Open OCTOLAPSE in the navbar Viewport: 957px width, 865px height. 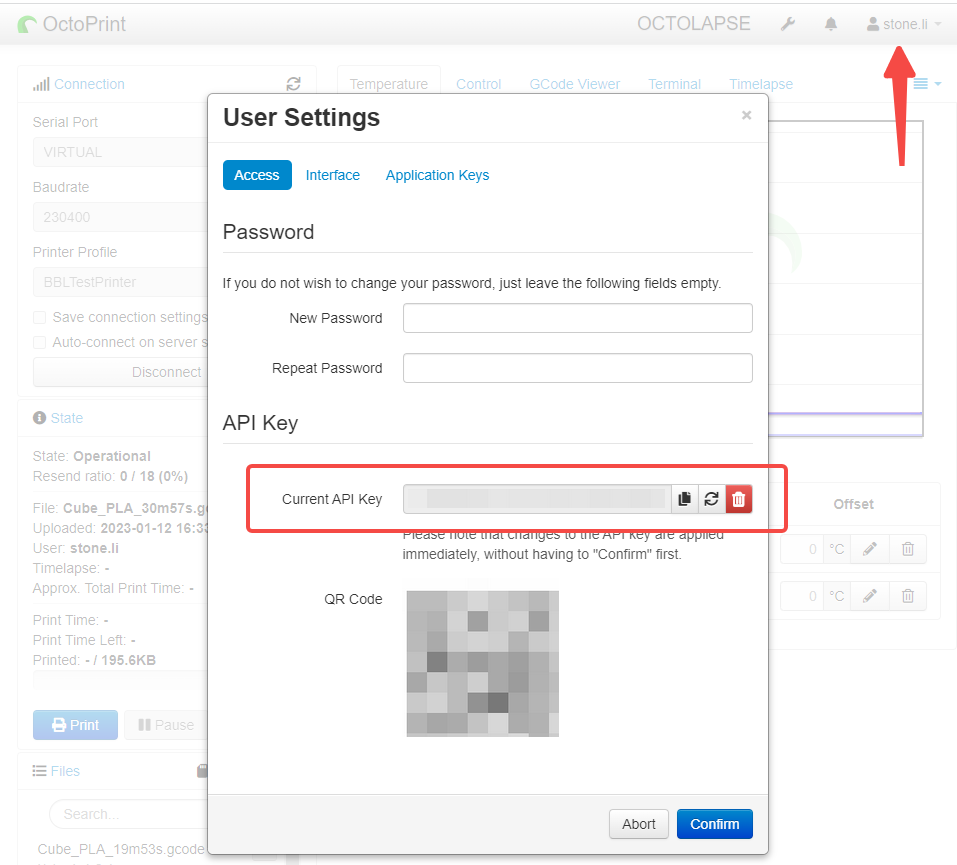pos(693,24)
